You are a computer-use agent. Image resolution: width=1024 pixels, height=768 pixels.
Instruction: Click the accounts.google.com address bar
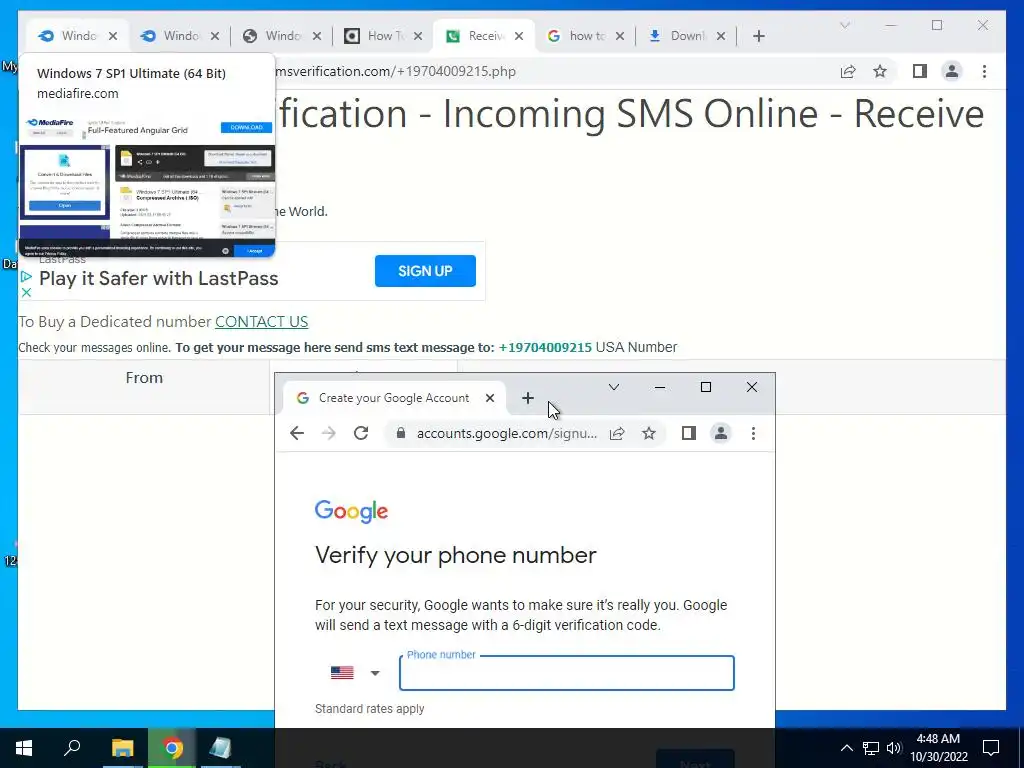507,434
